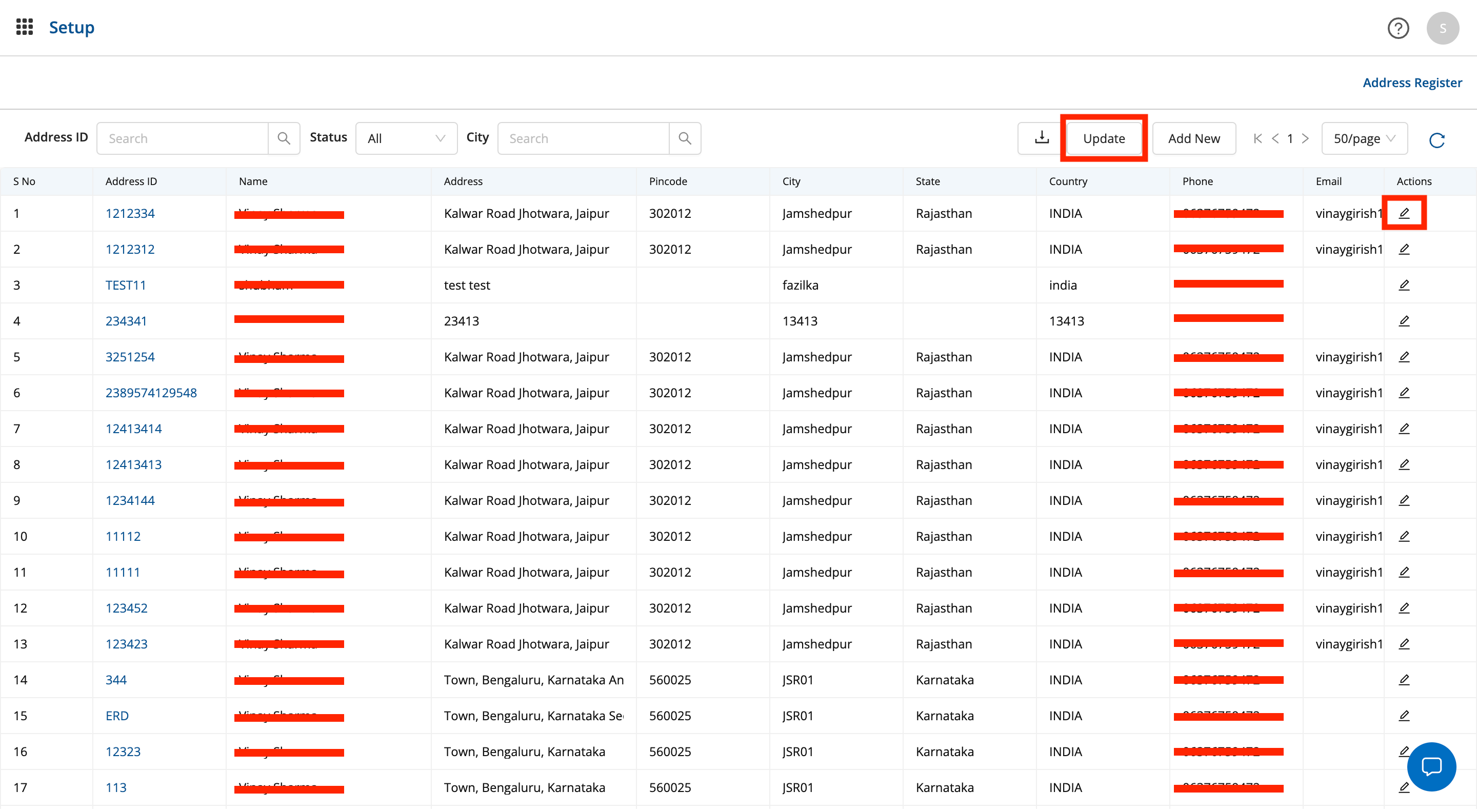Click the Update button
This screenshot has width=1477, height=812.
(x=1103, y=138)
